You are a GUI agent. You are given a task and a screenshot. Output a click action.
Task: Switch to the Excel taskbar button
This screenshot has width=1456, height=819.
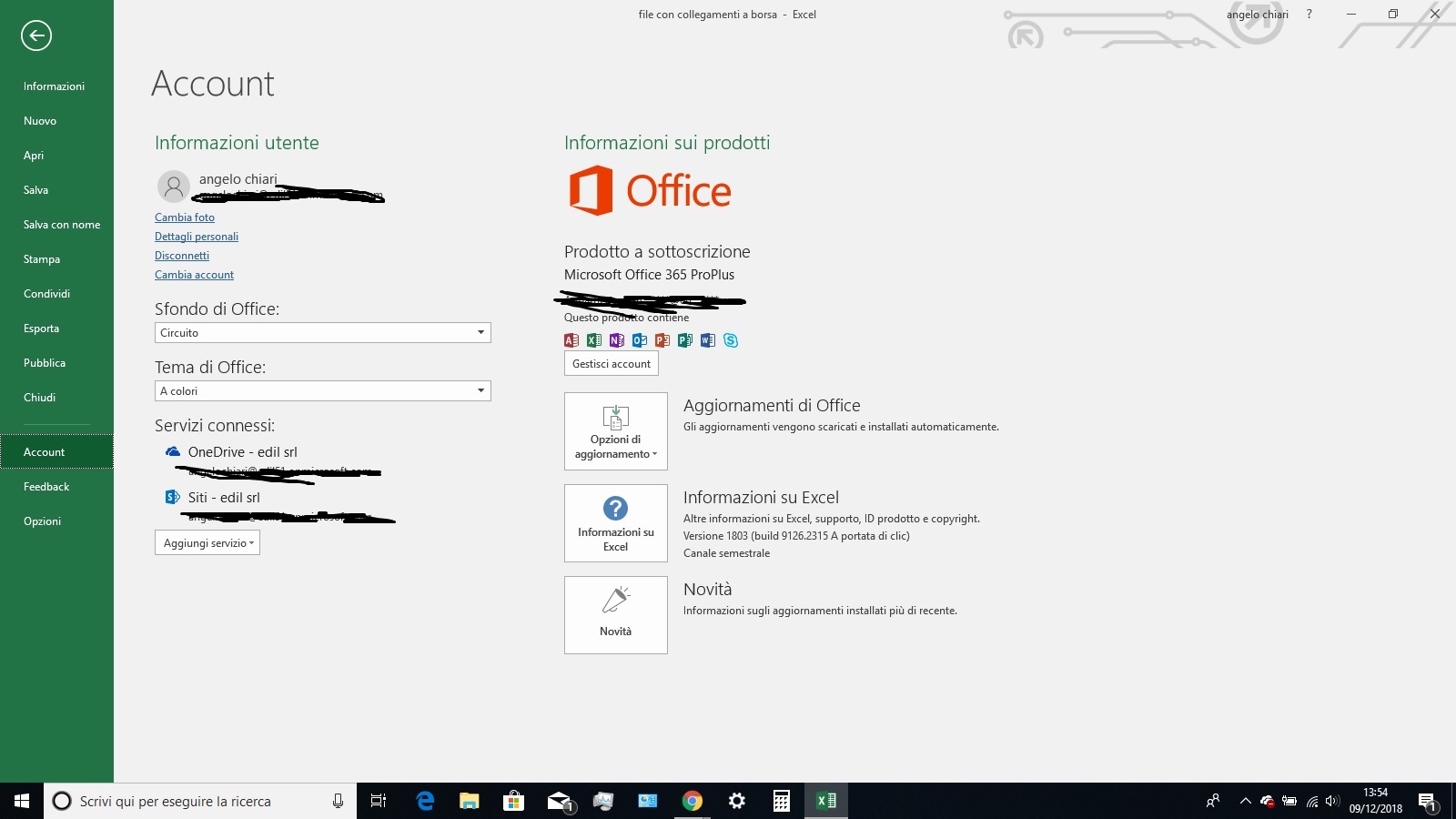coord(826,801)
